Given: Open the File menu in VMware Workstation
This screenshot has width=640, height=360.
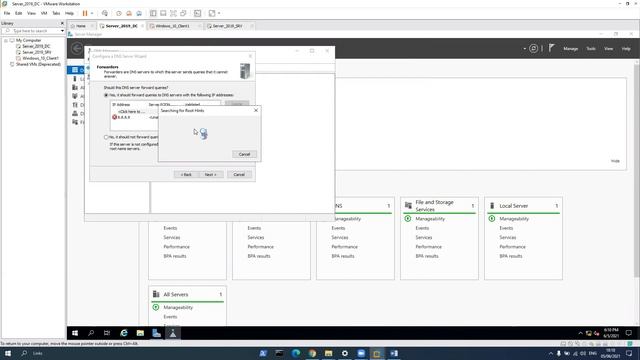Looking at the screenshot, I should (7, 13).
